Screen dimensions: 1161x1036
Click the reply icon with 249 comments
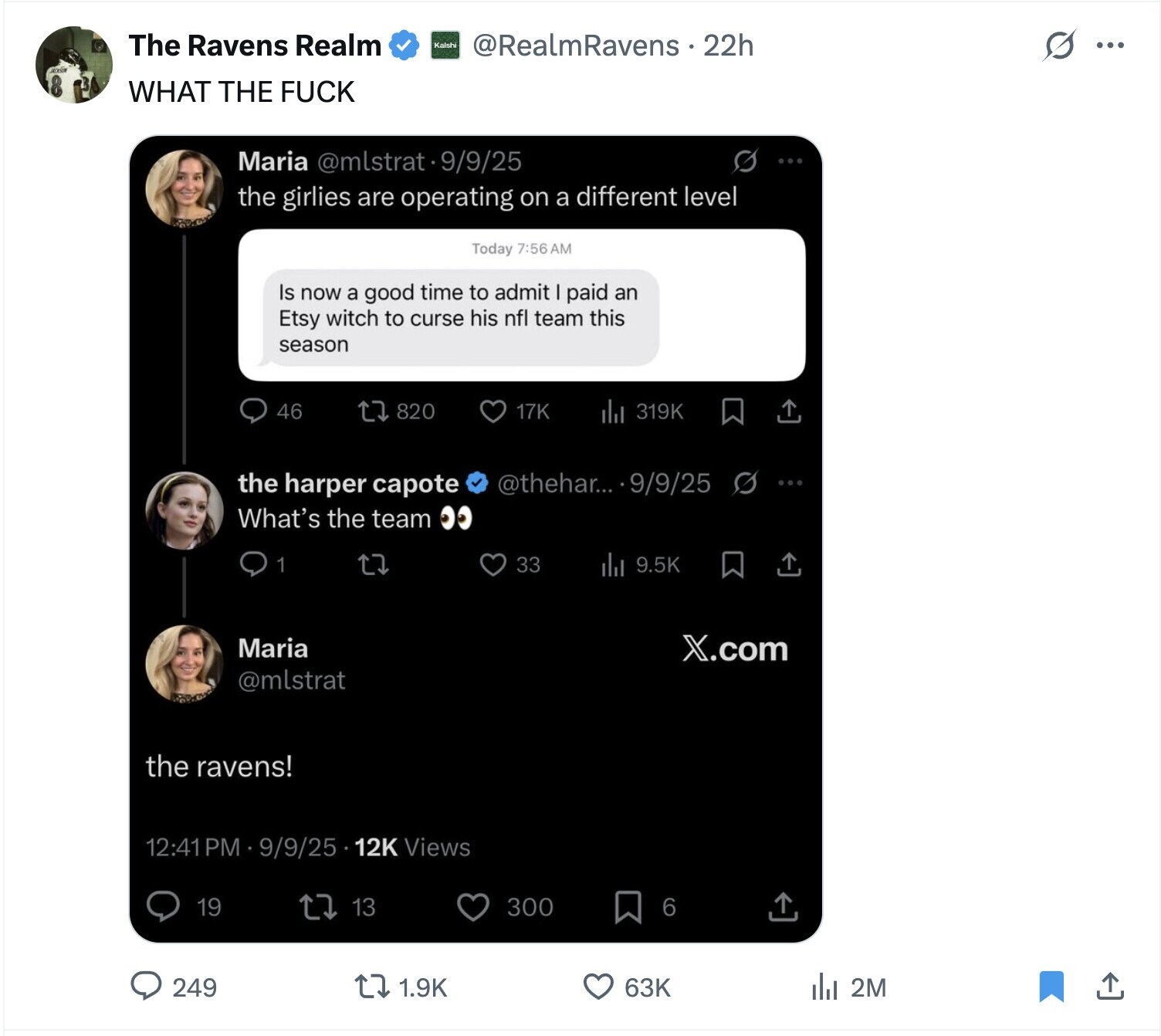point(146,986)
